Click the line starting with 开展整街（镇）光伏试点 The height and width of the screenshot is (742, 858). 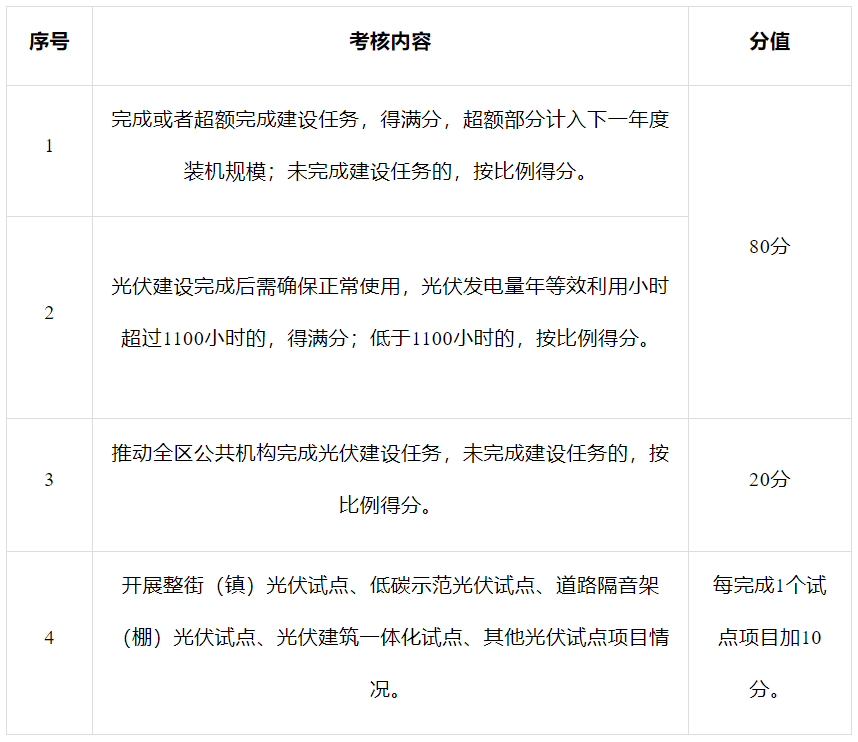pyautogui.click(x=390, y=586)
